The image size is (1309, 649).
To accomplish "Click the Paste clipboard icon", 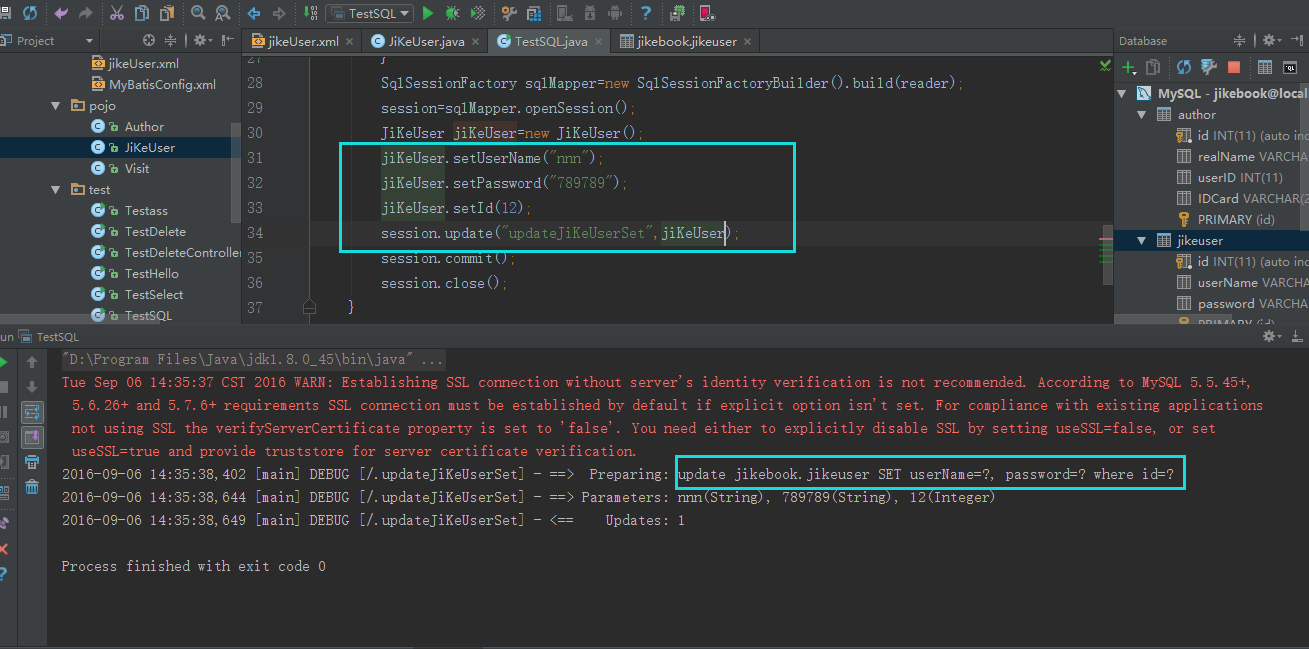I will 166,13.
